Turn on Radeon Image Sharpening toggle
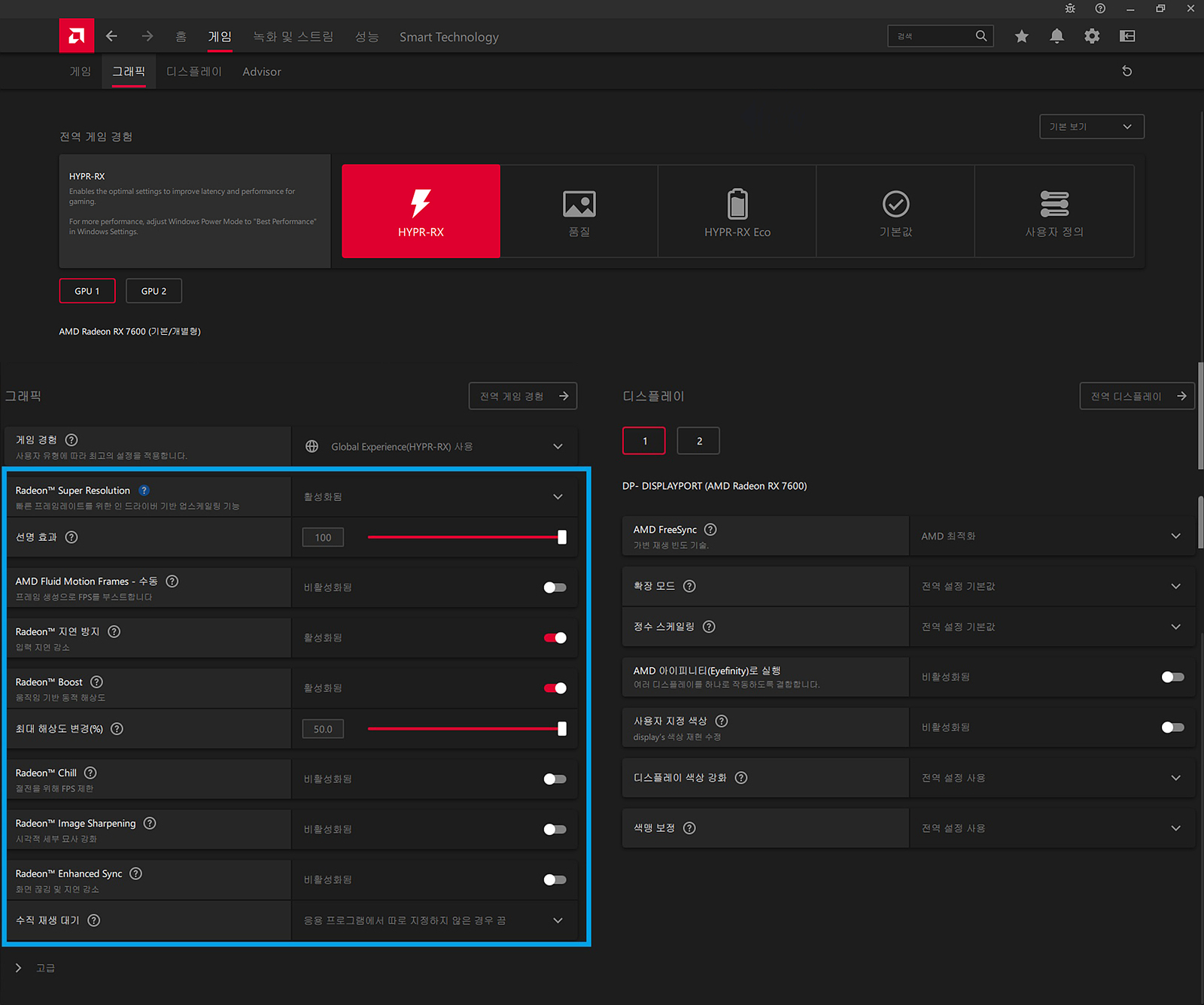 (x=555, y=829)
